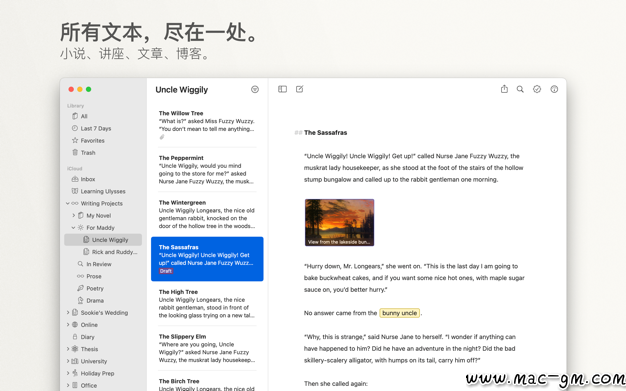Expand Online chevron
The image size is (626, 391).
pyautogui.click(x=67, y=325)
